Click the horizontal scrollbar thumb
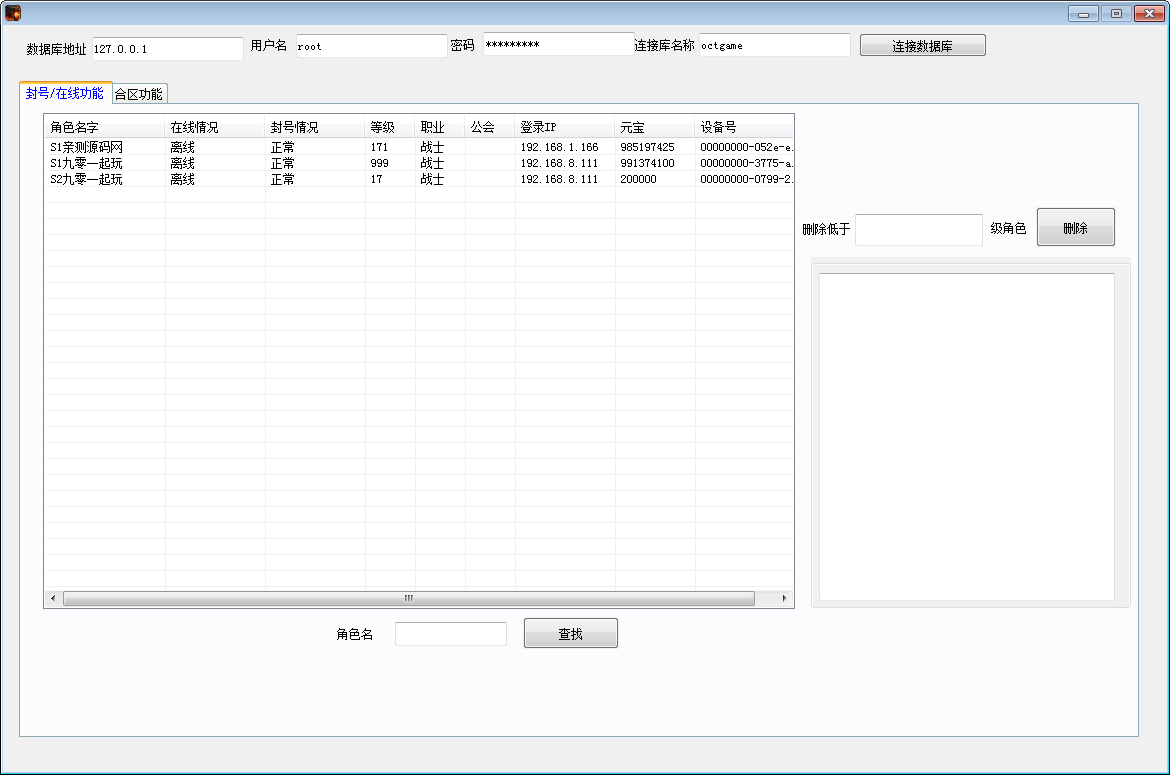 (x=408, y=598)
